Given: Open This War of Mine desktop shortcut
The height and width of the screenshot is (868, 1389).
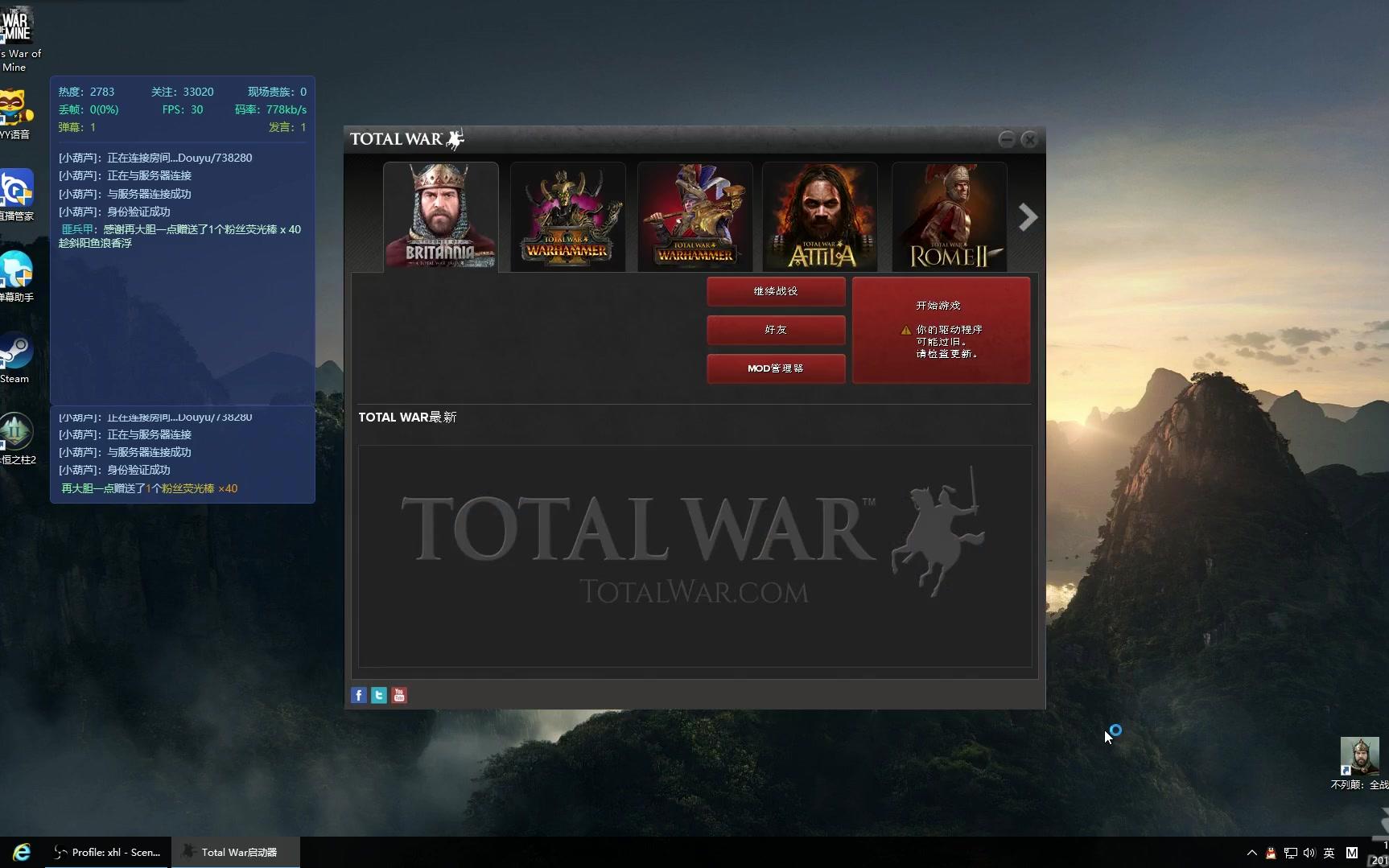Looking at the screenshot, I should tap(16, 38).
